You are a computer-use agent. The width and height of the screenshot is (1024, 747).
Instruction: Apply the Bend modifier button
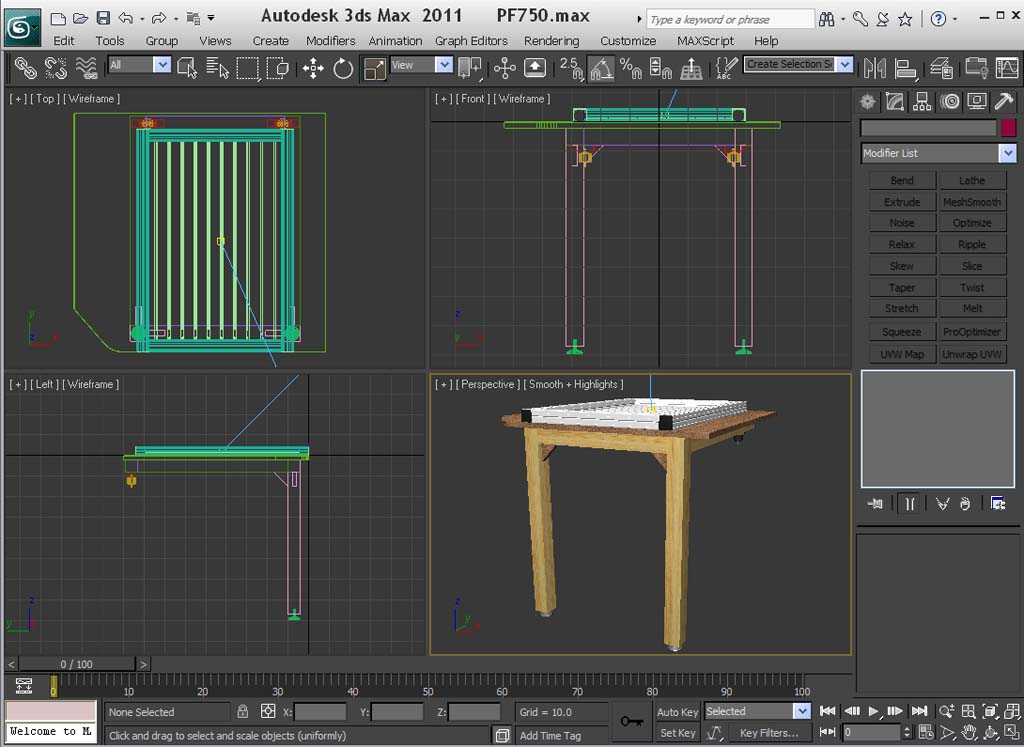pyautogui.click(x=901, y=180)
